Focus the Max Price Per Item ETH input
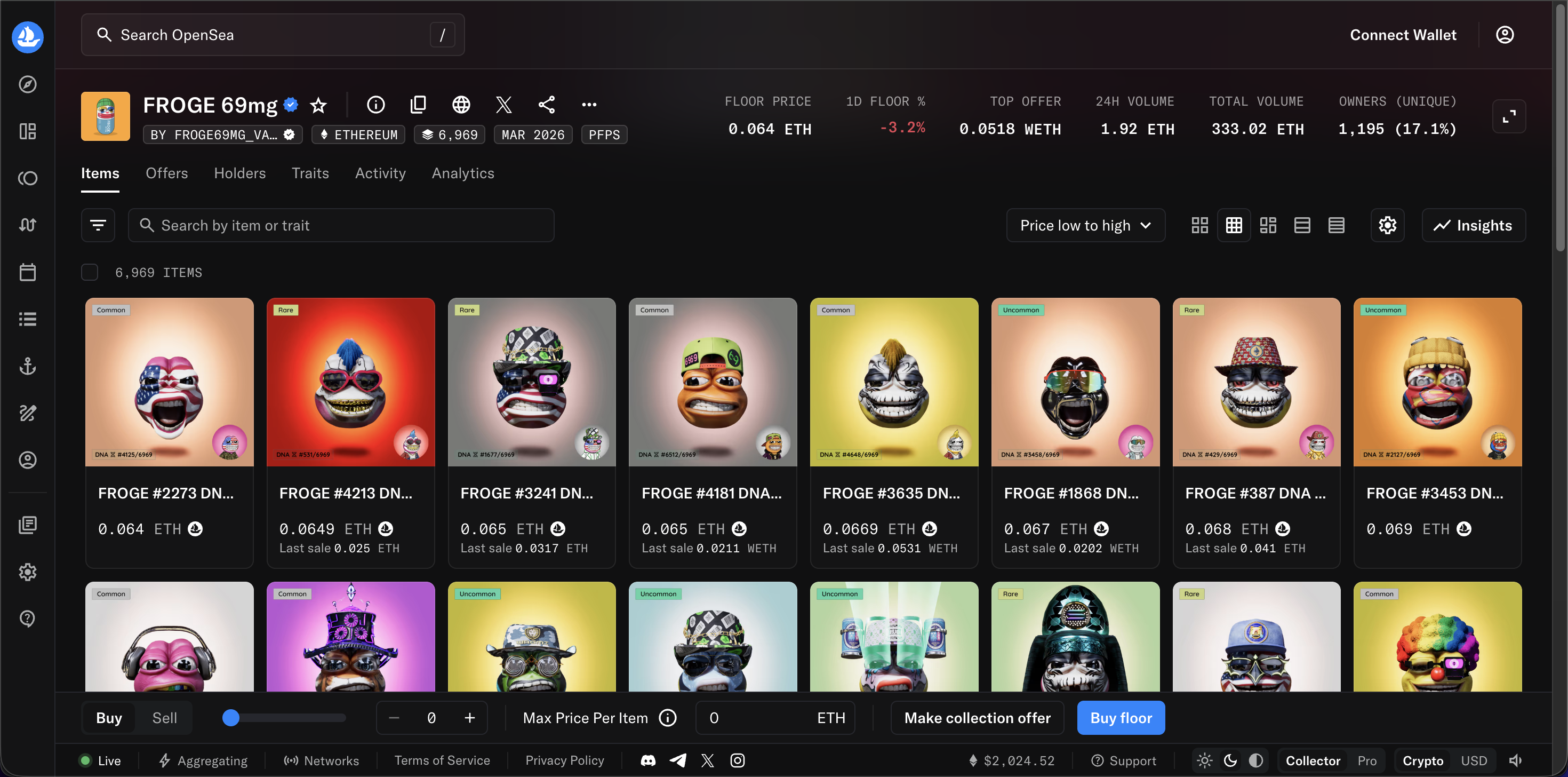1568x777 pixels. click(775, 718)
